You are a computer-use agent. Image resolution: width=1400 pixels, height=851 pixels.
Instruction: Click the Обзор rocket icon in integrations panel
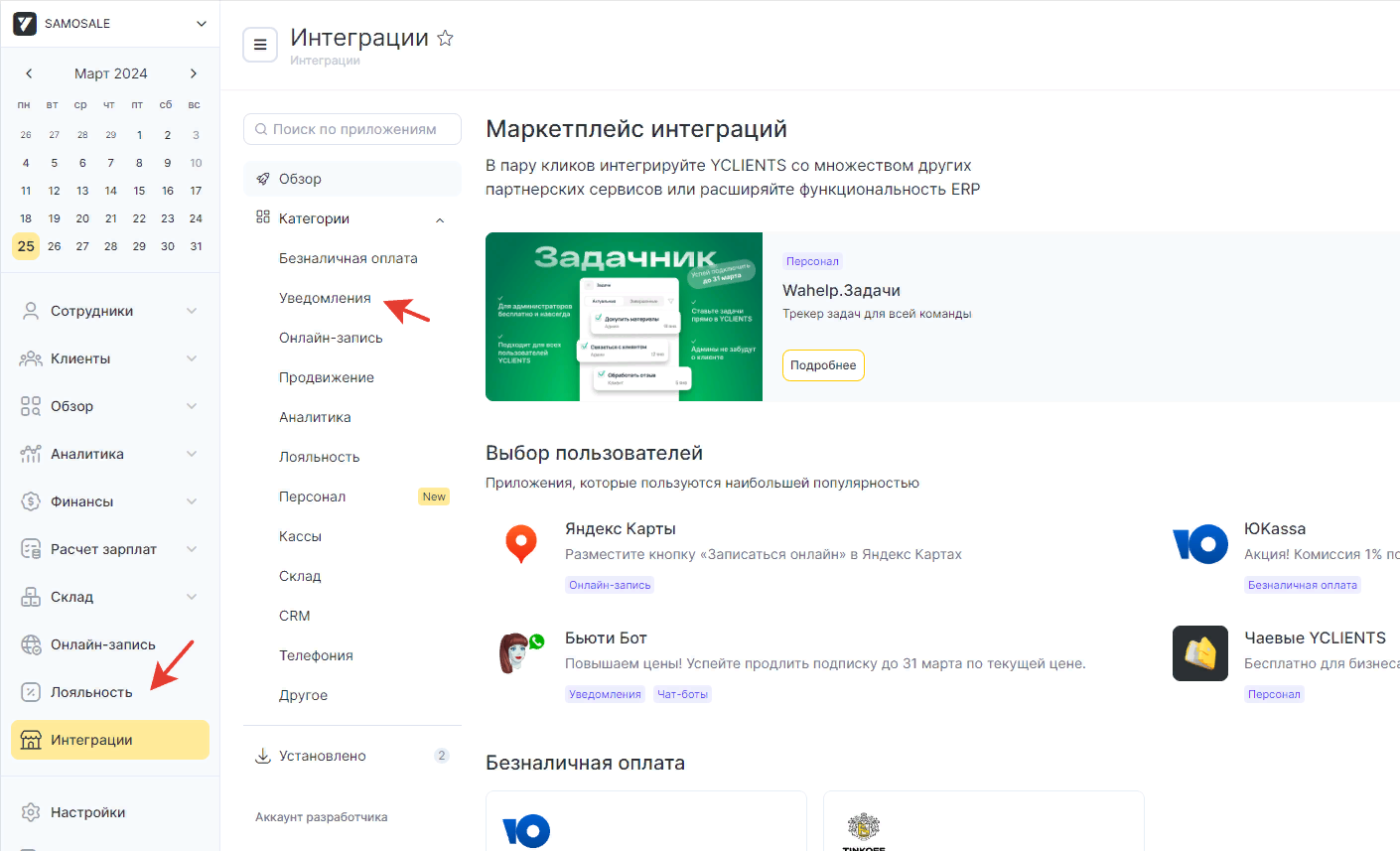(x=263, y=179)
